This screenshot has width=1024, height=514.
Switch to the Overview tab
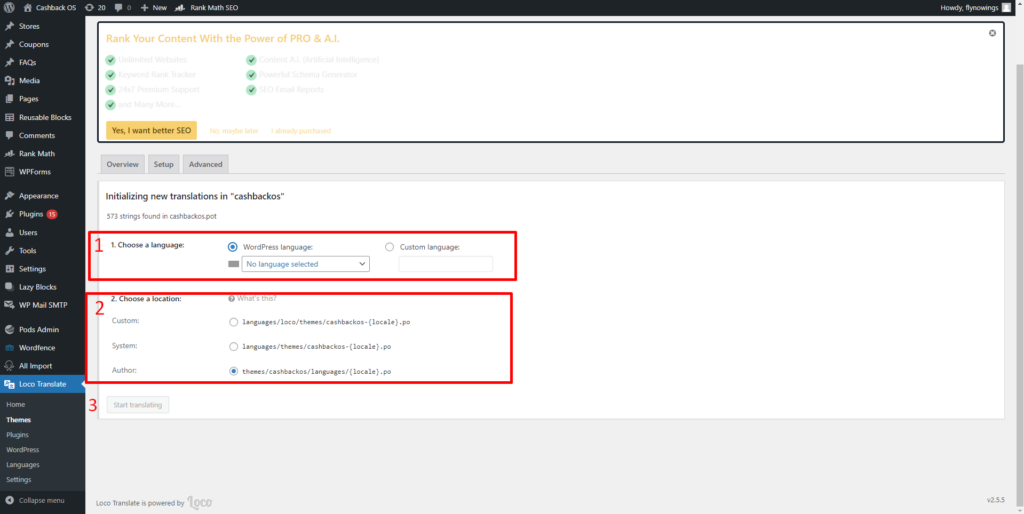(x=123, y=165)
